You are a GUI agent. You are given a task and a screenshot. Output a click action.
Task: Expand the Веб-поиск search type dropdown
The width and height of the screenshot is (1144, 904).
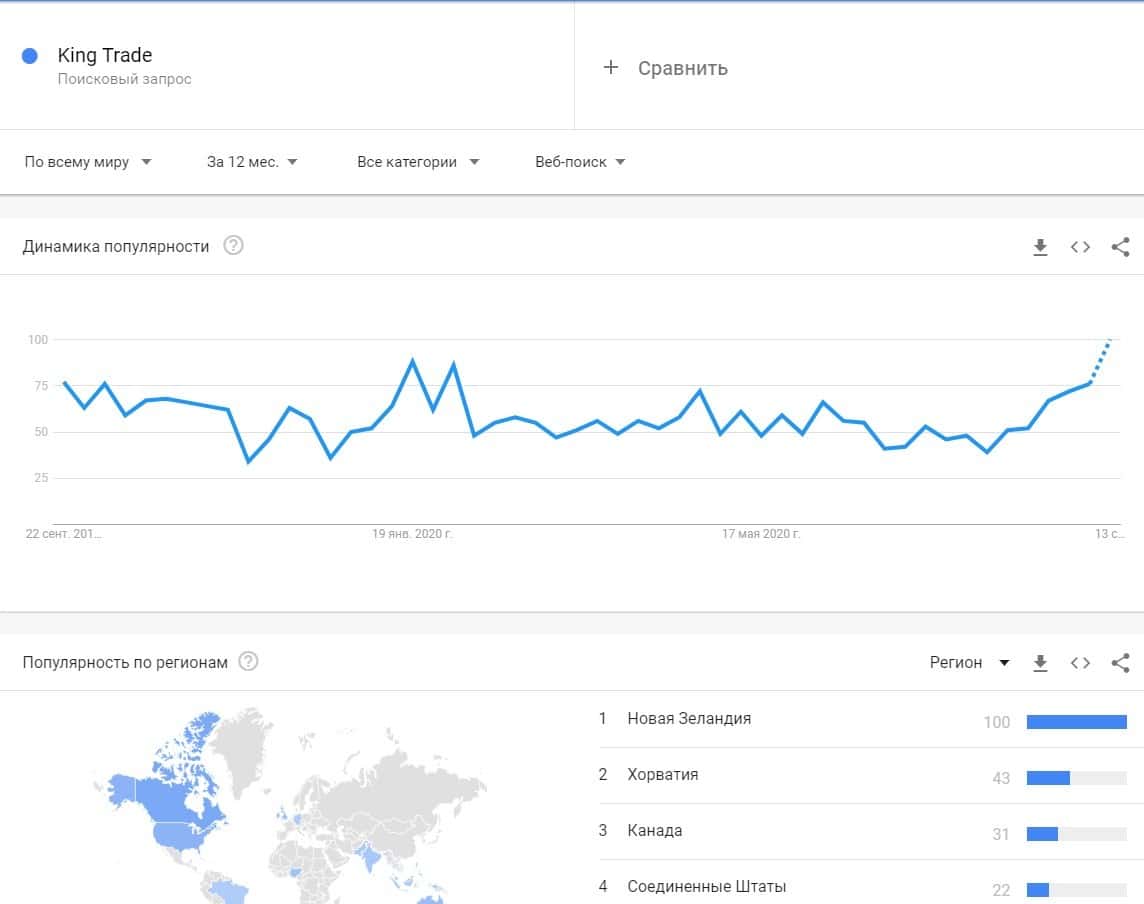[x=580, y=162]
